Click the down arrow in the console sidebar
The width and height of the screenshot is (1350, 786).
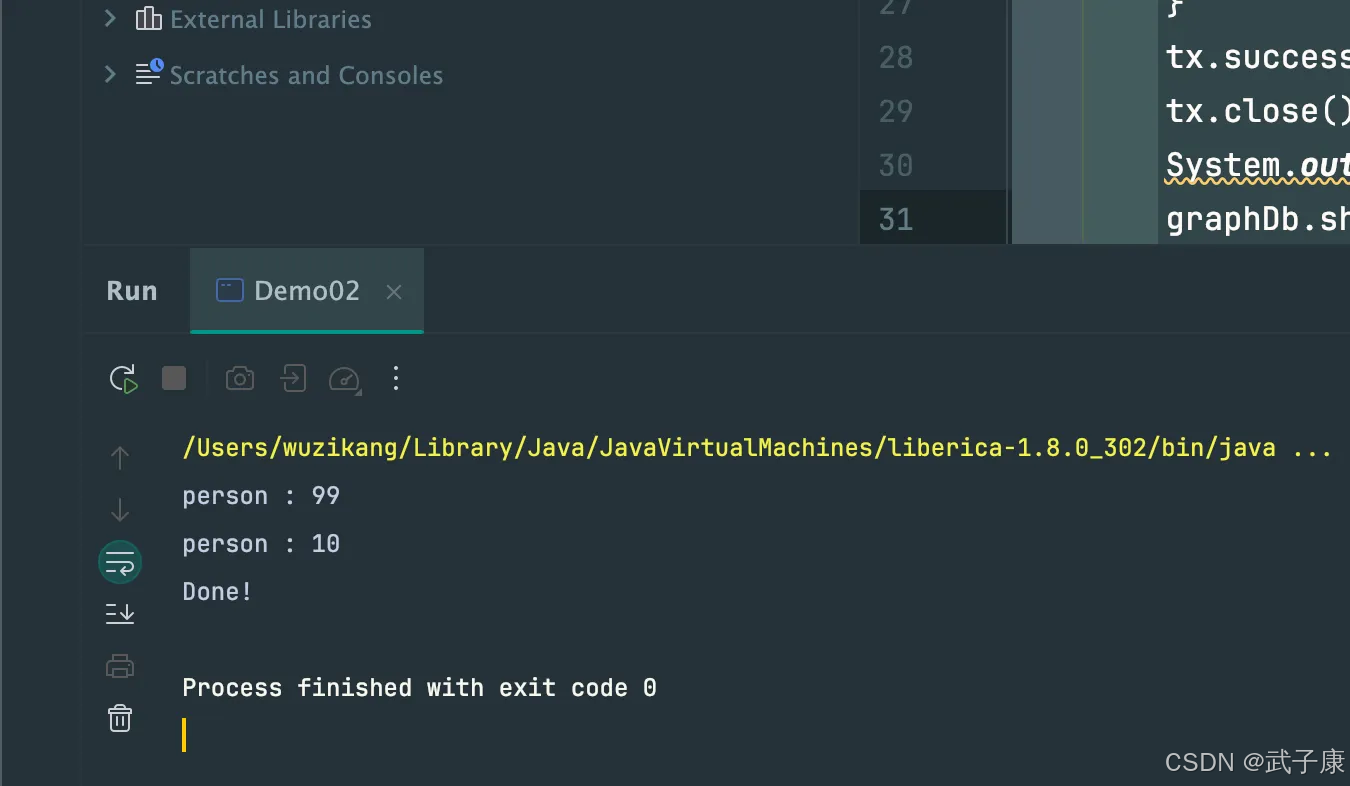click(x=120, y=510)
